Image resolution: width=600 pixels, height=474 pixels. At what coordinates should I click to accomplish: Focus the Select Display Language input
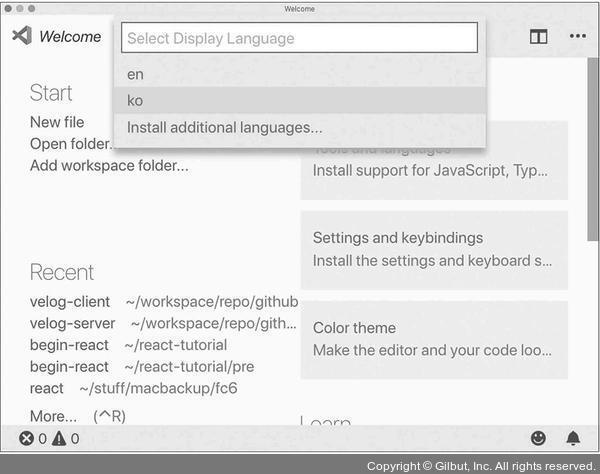pos(299,37)
